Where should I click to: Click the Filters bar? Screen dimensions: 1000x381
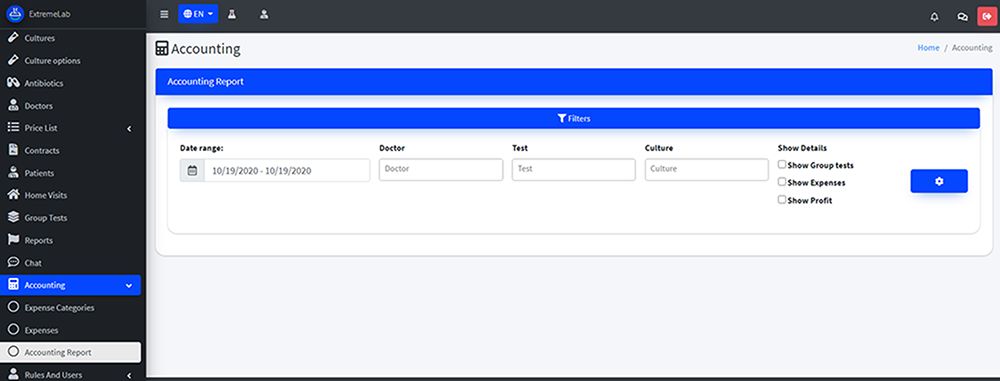573,118
